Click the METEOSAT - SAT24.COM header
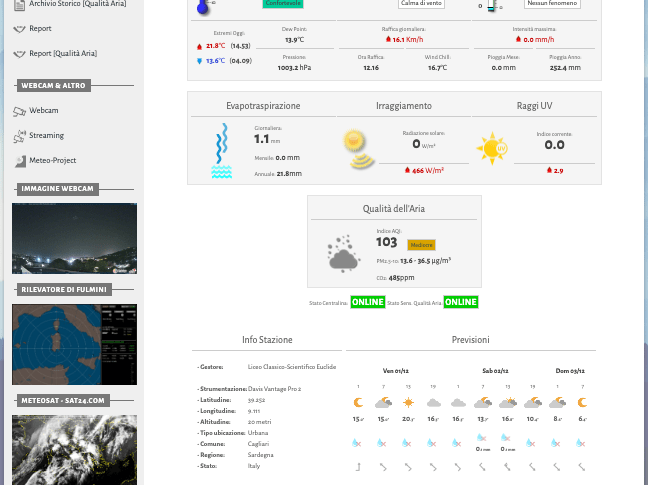The height and width of the screenshot is (485, 648). click(63, 401)
